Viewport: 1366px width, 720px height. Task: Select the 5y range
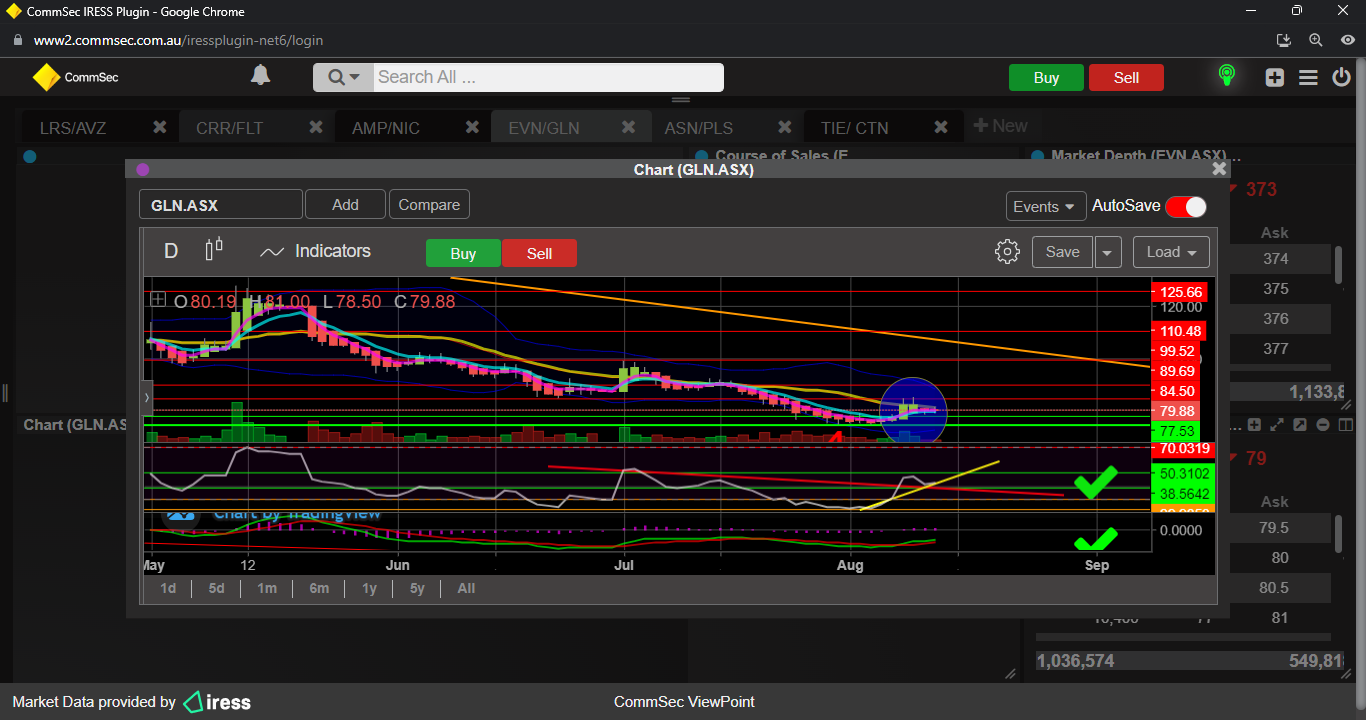[417, 588]
